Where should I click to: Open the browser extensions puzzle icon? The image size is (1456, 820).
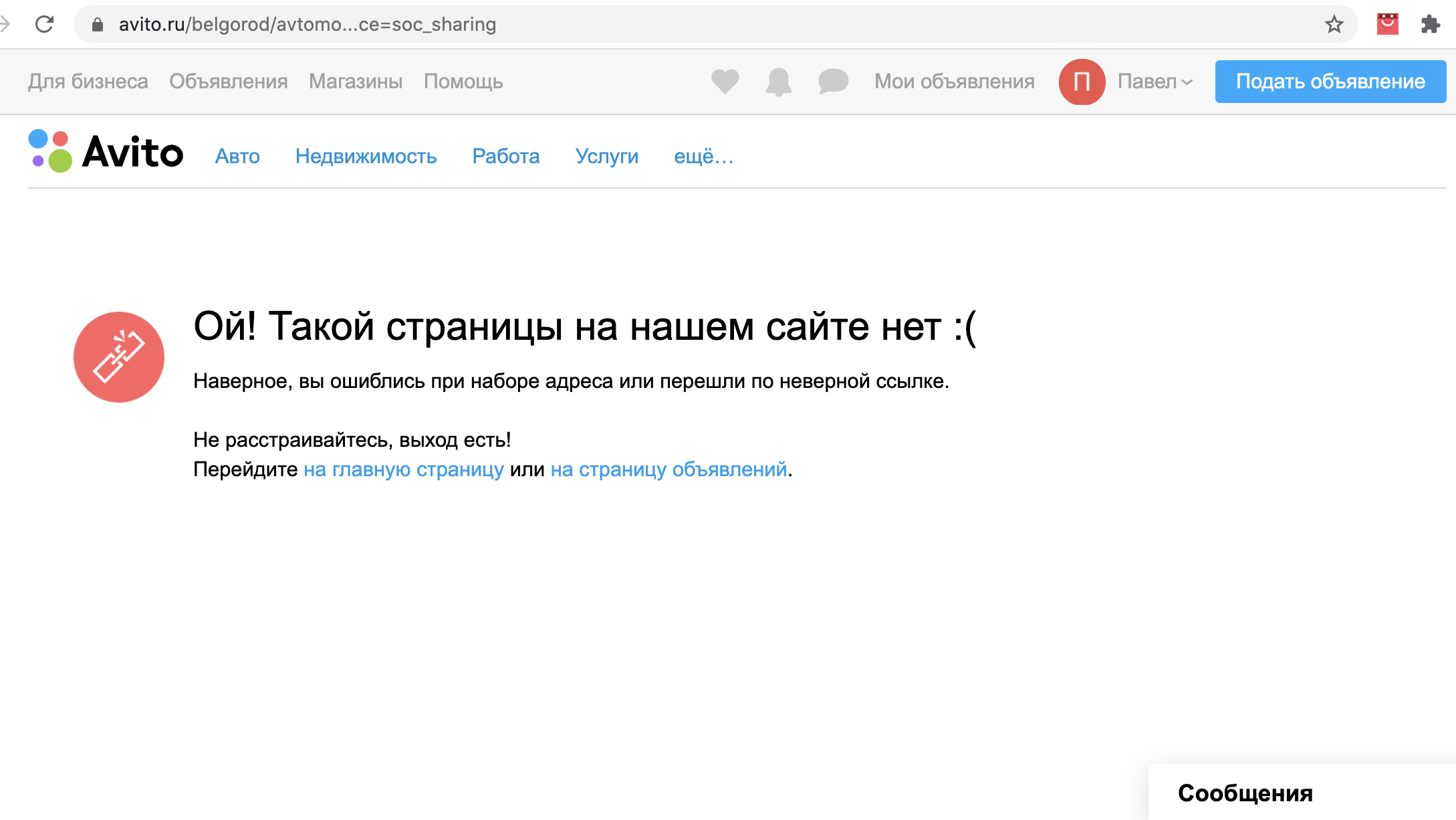point(1430,25)
